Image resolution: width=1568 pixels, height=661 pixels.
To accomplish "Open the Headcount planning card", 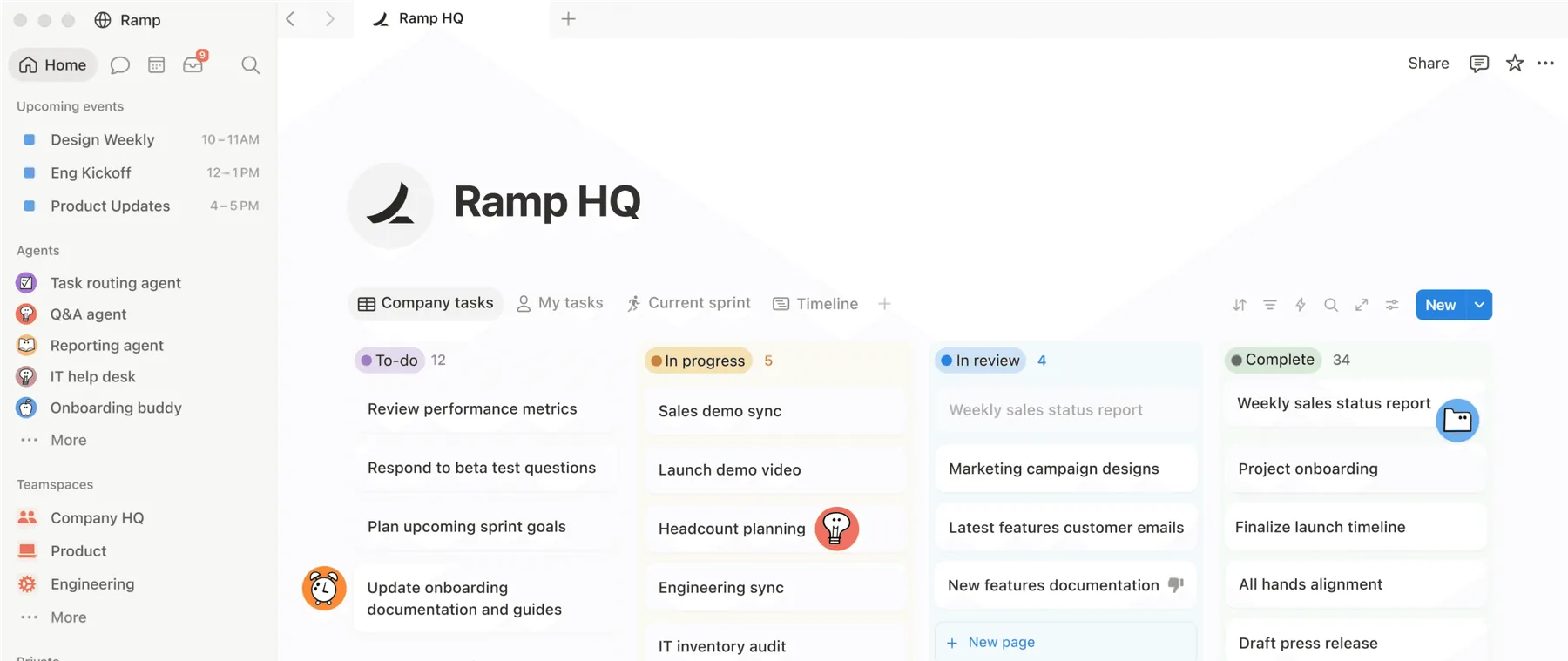I will [x=775, y=529].
